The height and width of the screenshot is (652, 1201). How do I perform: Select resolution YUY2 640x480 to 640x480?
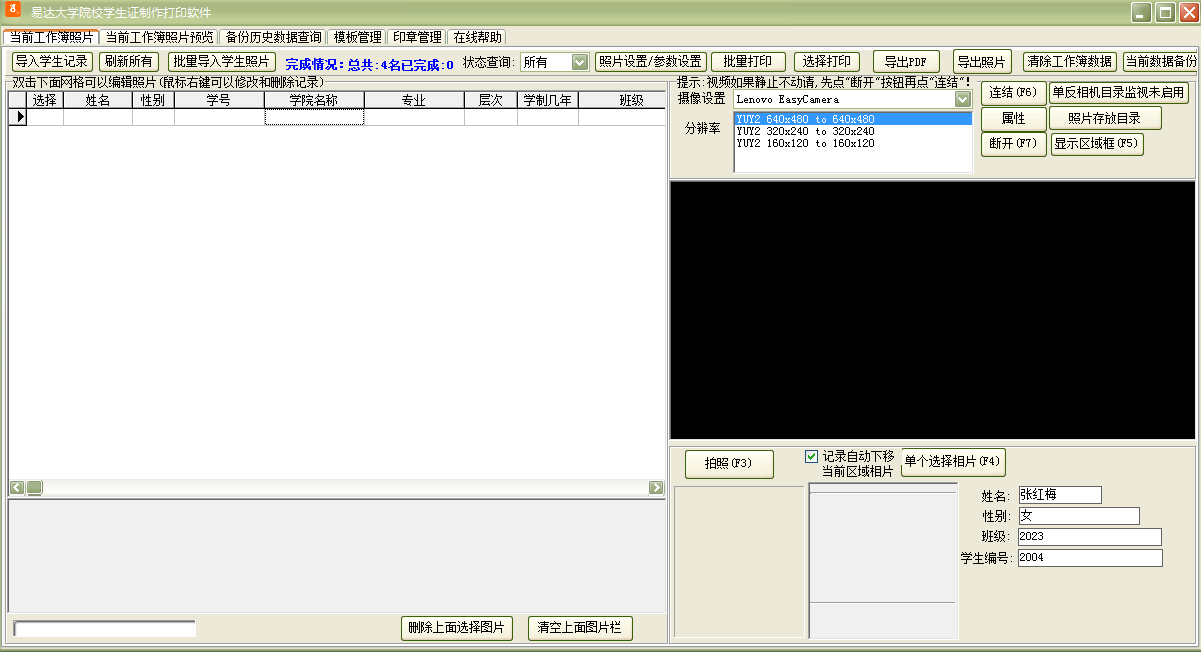coord(853,119)
